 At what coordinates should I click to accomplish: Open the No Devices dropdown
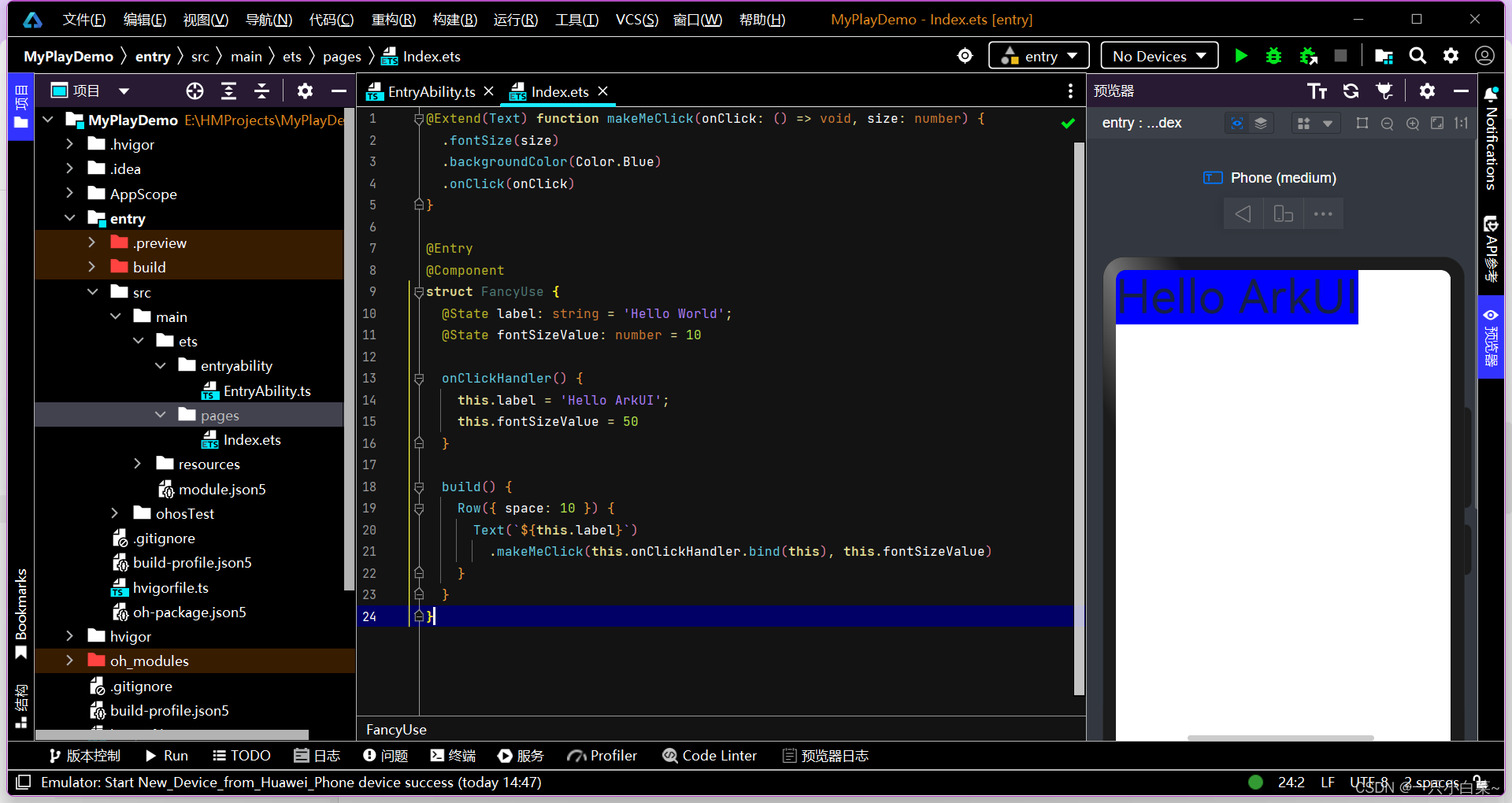[1159, 56]
